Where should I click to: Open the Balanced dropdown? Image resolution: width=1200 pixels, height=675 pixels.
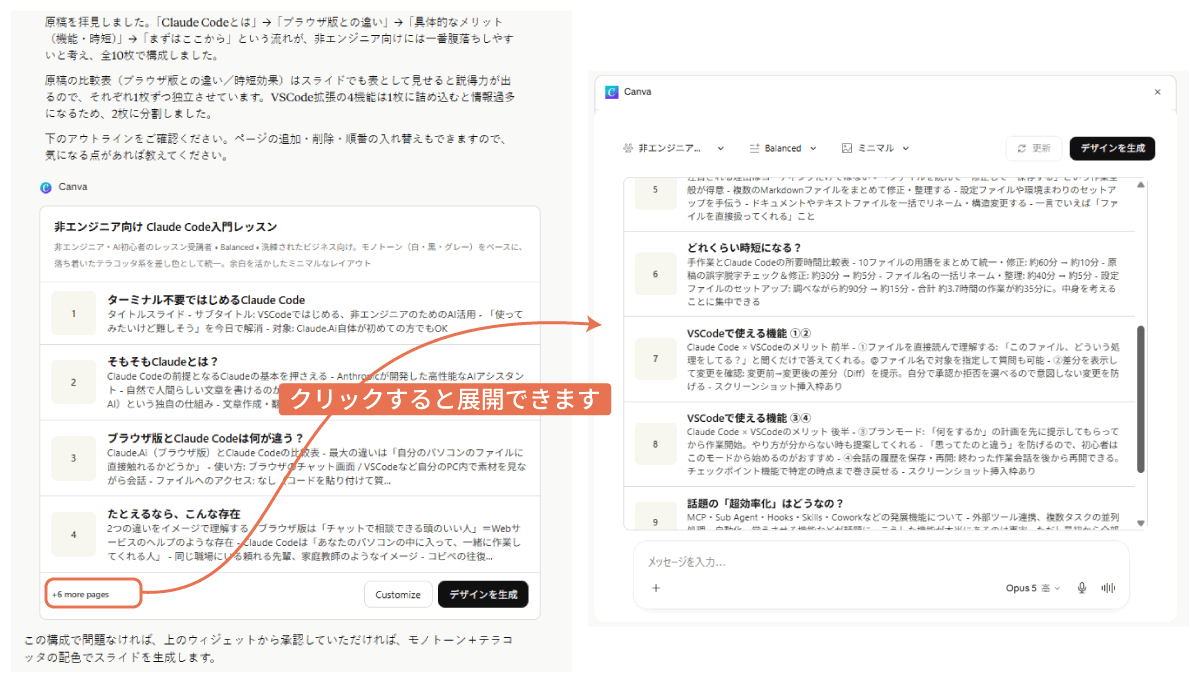point(783,148)
